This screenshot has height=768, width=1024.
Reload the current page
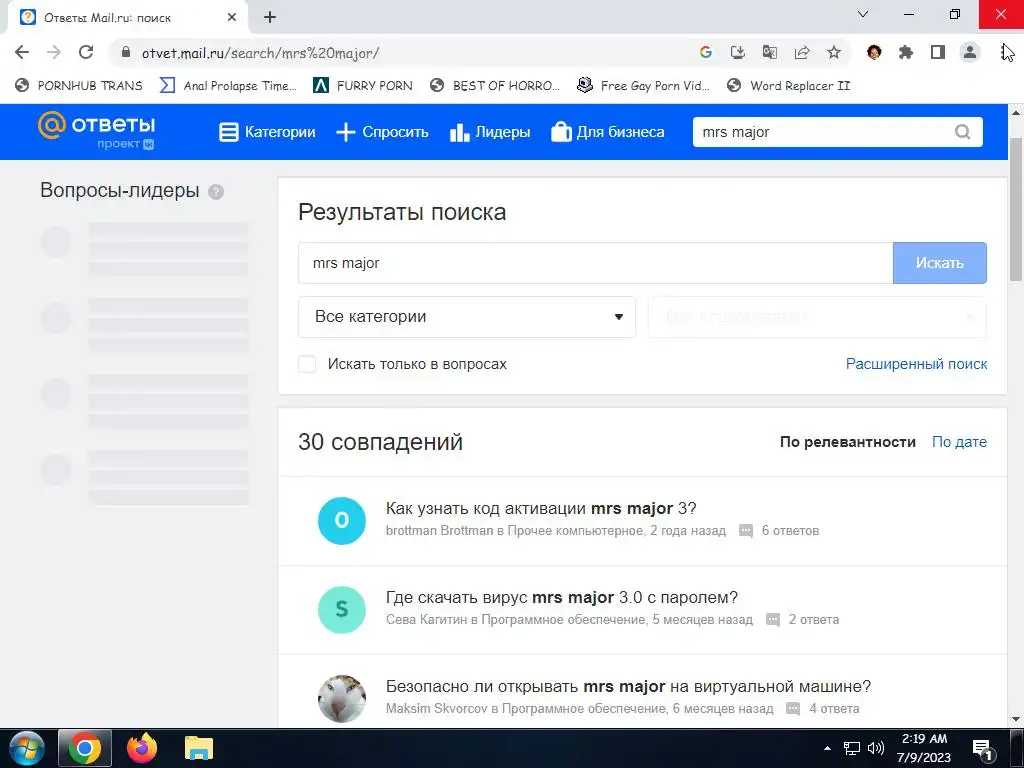[86, 52]
